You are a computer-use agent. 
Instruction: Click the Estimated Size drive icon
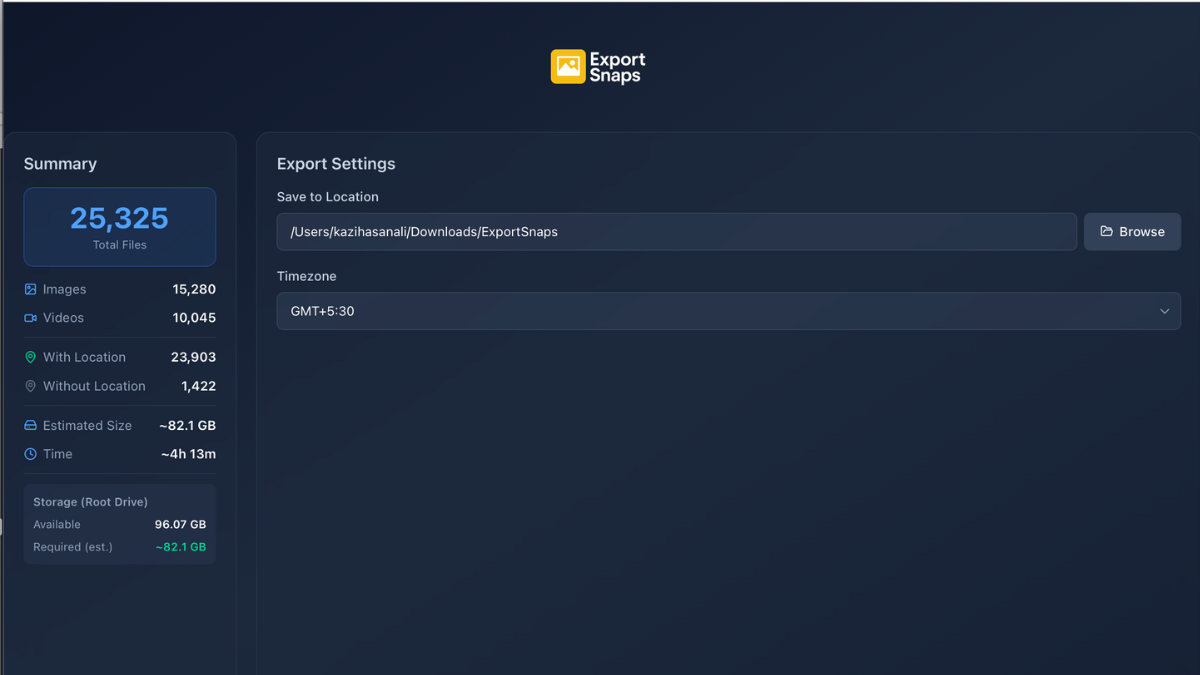[x=30, y=425]
